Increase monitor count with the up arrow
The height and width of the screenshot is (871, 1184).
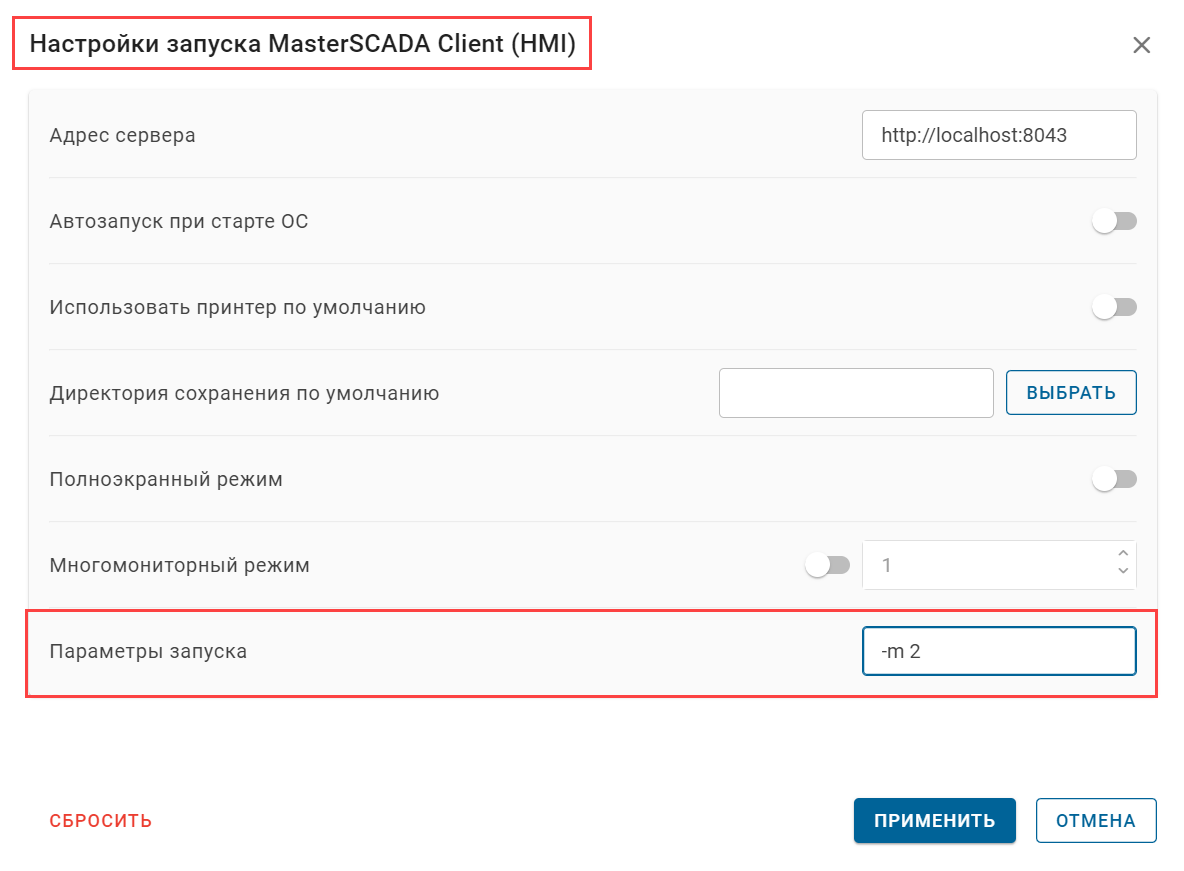pyautogui.click(x=1123, y=554)
